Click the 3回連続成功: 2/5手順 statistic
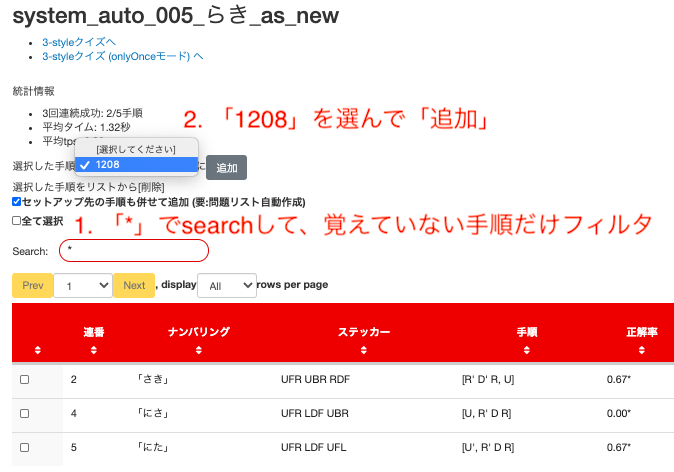The height and width of the screenshot is (472, 674). [92, 113]
